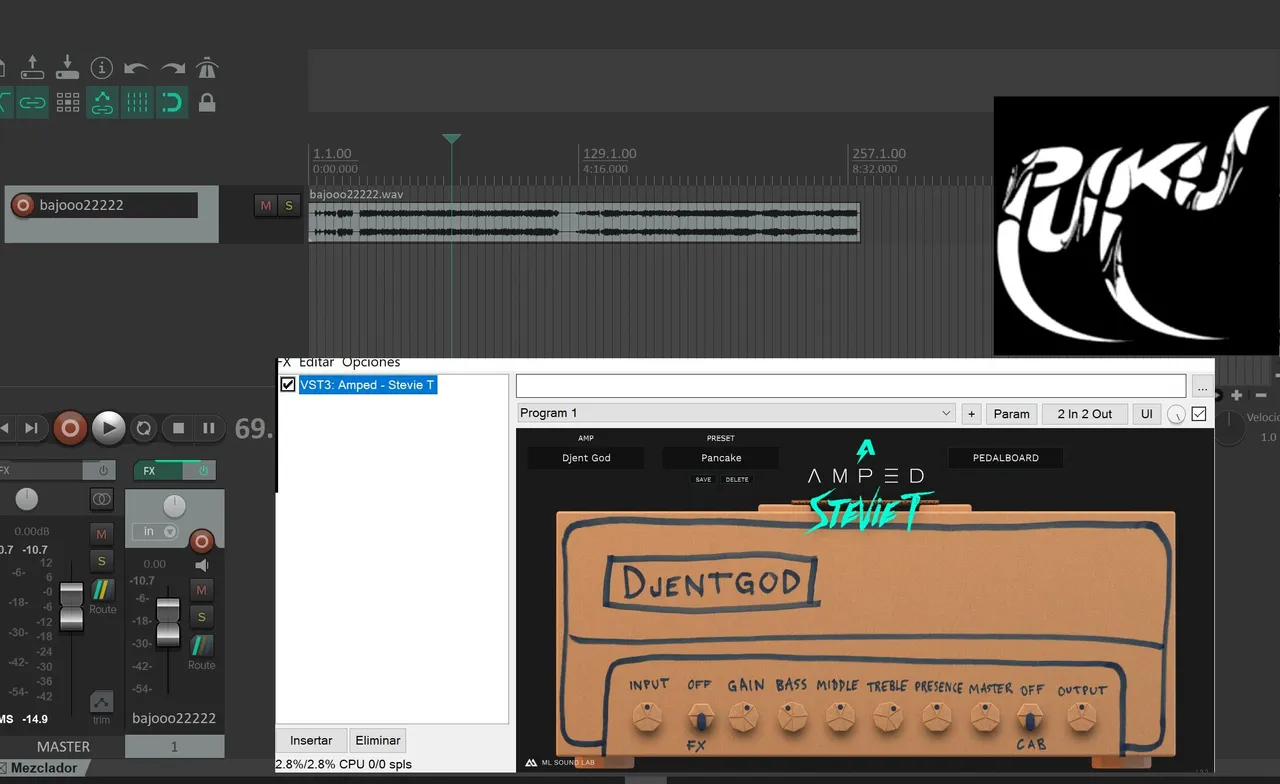Arm record on bajooo22222 track panel
This screenshot has height=784, width=1280.
click(22, 205)
